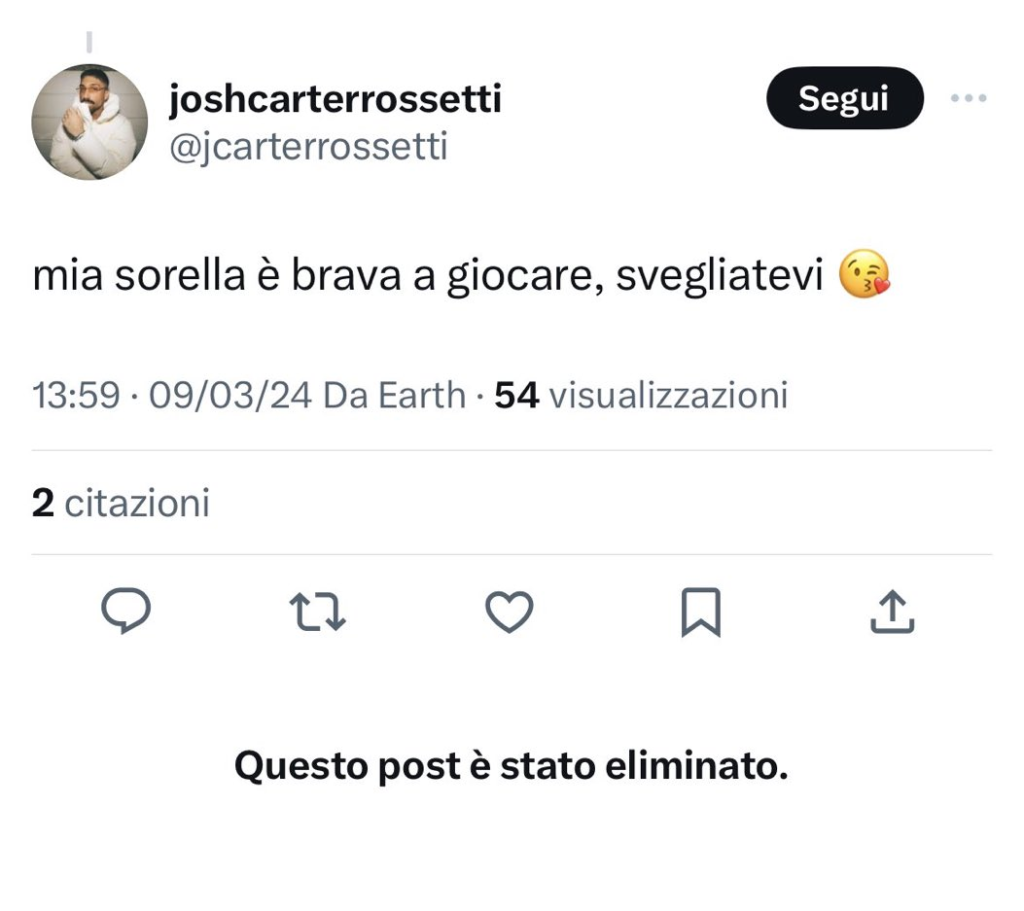Bookmark this post
The image size is (1024, 911).
(700, 612)
